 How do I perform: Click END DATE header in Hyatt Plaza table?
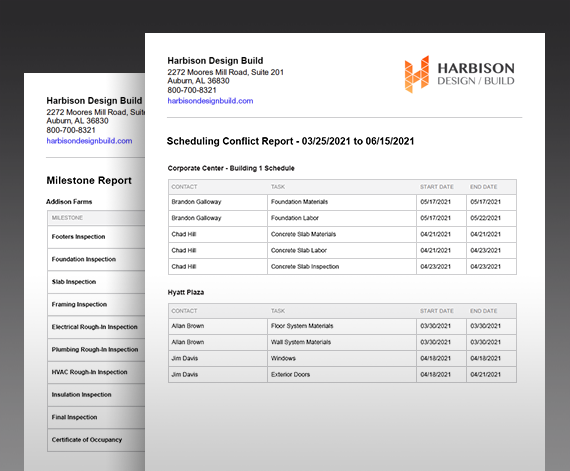483,311
